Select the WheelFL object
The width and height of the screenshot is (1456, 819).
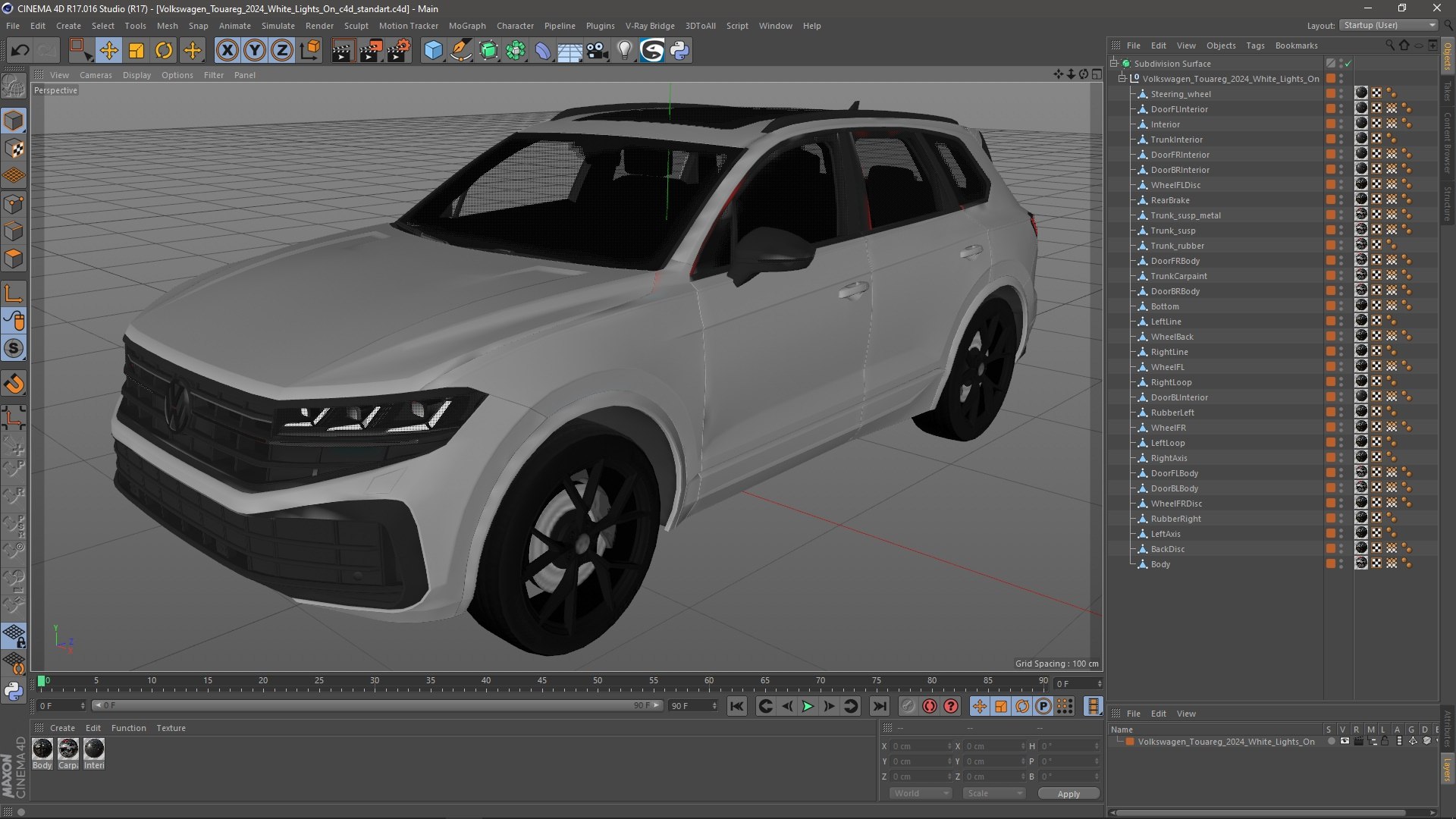[x=1167, y=367]
